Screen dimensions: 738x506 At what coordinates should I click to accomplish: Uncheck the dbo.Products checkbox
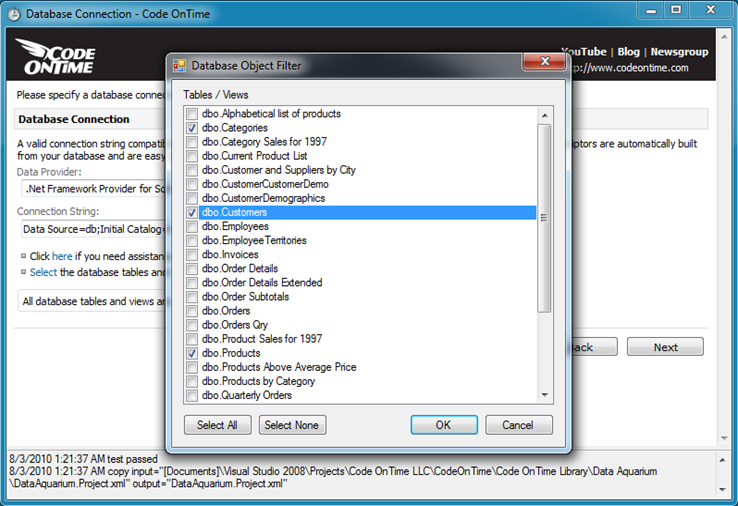click(x=192, y=353)
